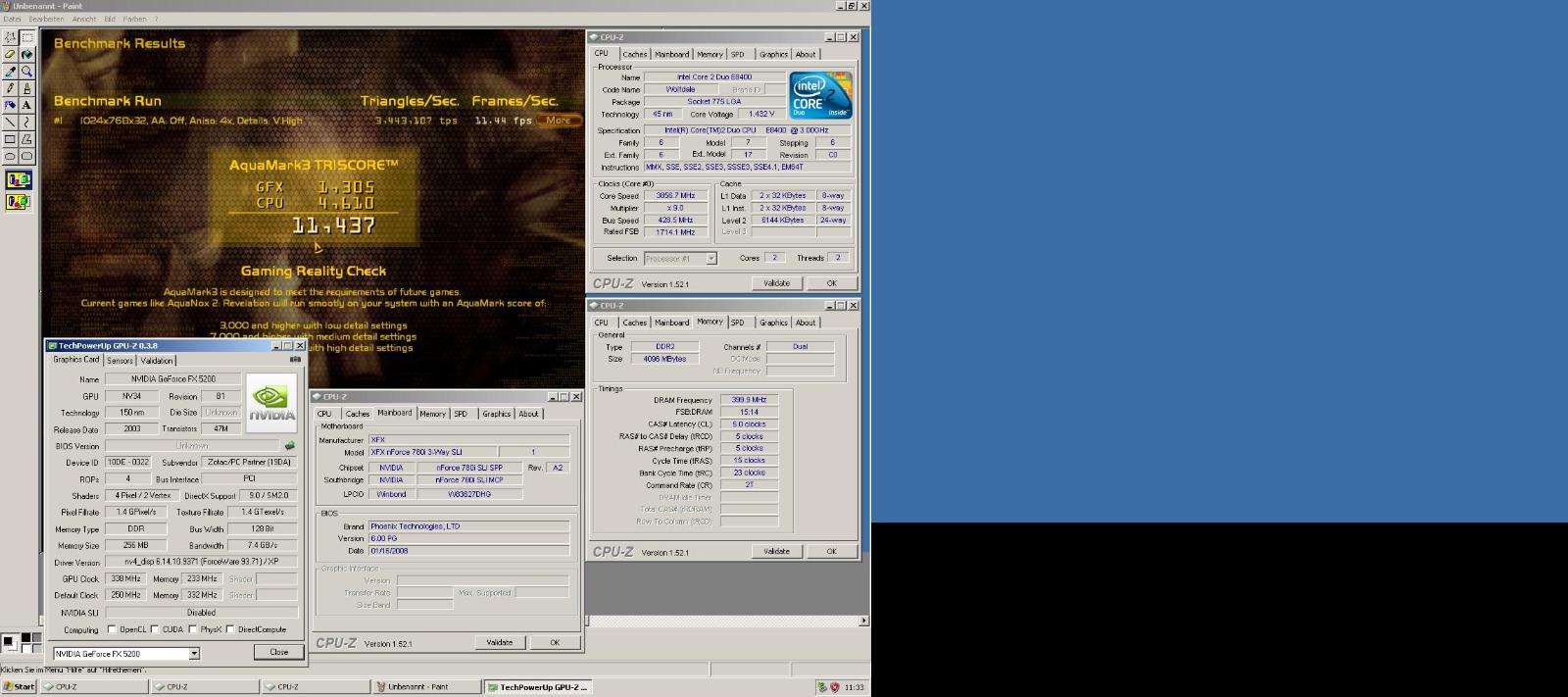Choose the Eraser tool in Paint
Viewport: 1568px width, 697px height.
click(x=10, y=54)
